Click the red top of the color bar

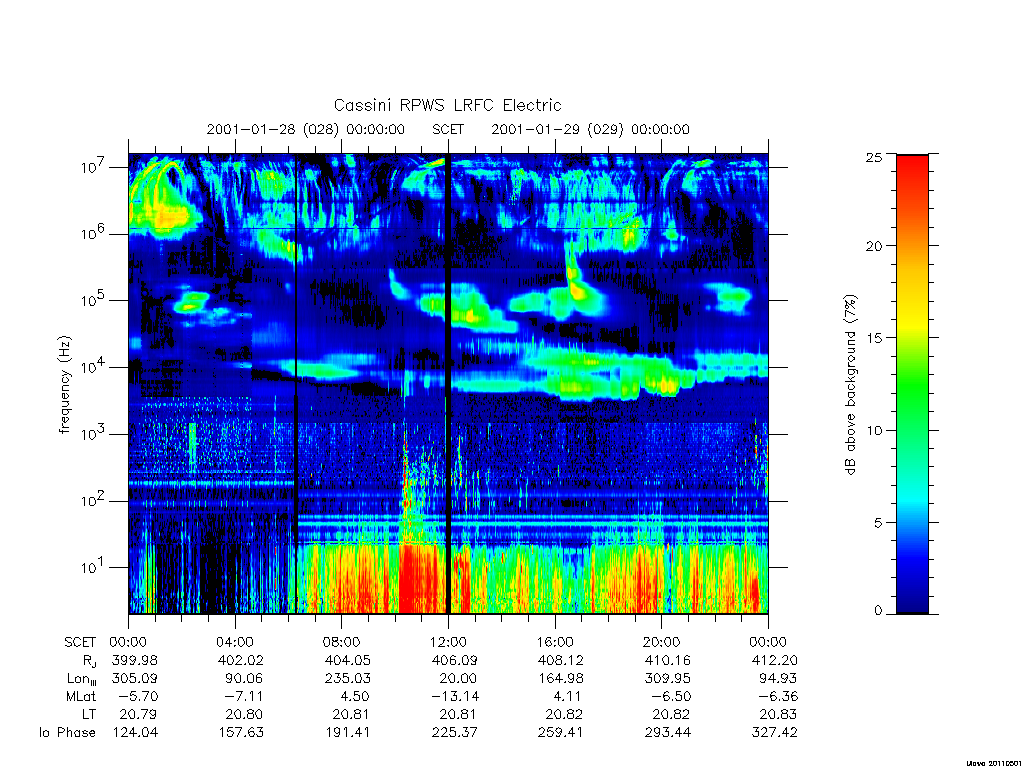(x=912, y=170)
